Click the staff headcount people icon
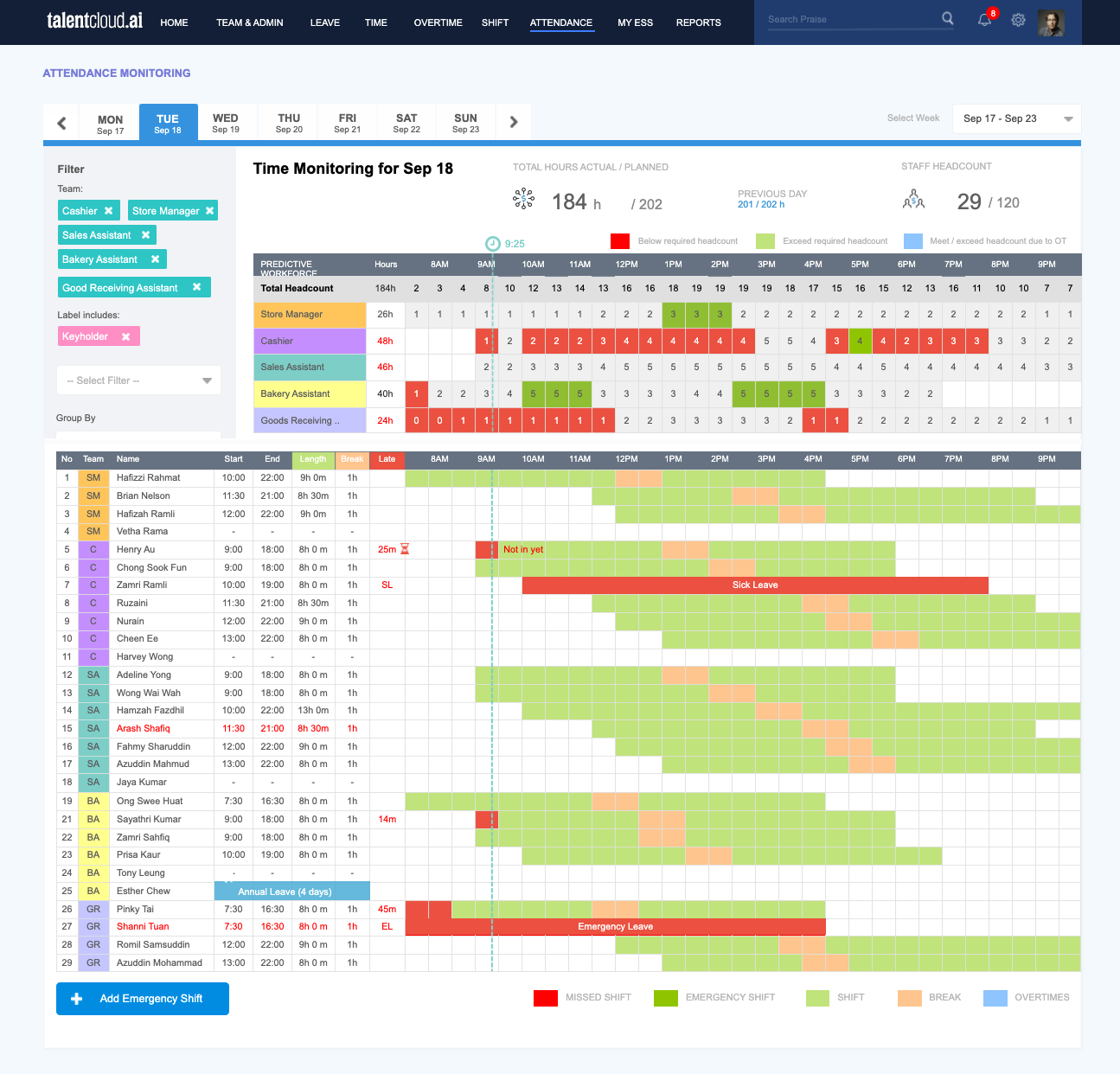This screenshot has width=1120, height=1074. (913, 201)
